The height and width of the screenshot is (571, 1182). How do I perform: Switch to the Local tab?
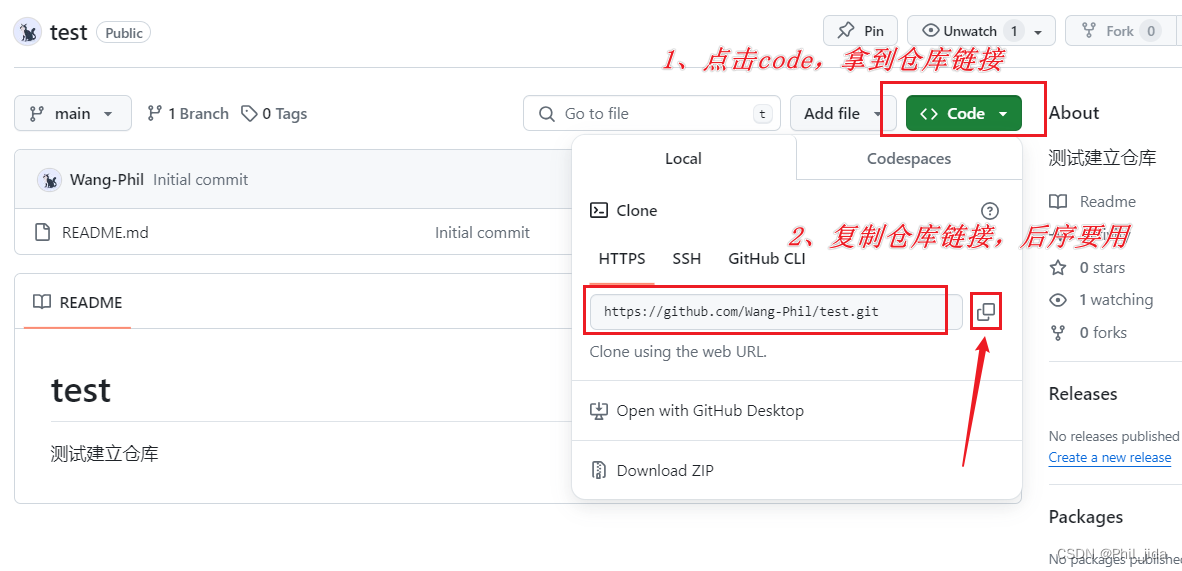pyautogui.click(x=683, y=158)
